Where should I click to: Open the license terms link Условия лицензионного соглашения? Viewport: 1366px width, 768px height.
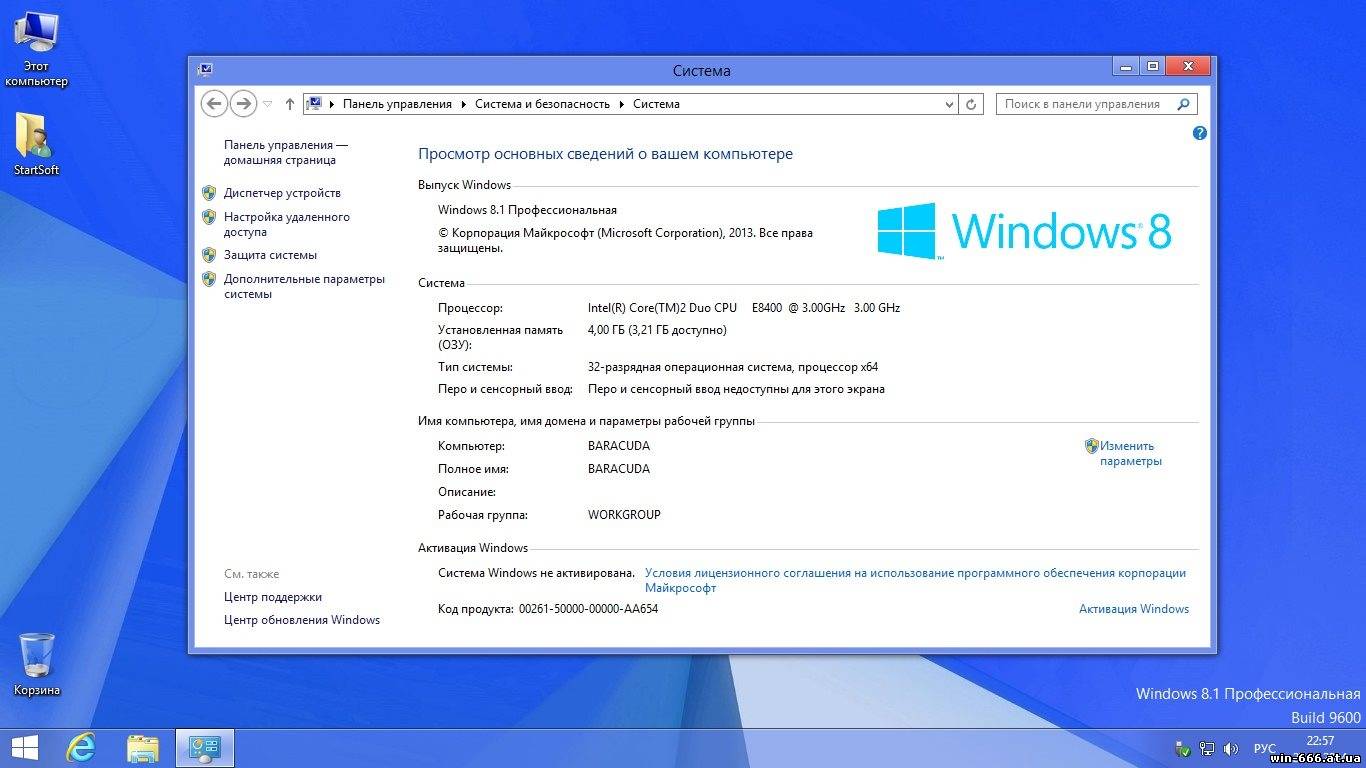point(915,580)
